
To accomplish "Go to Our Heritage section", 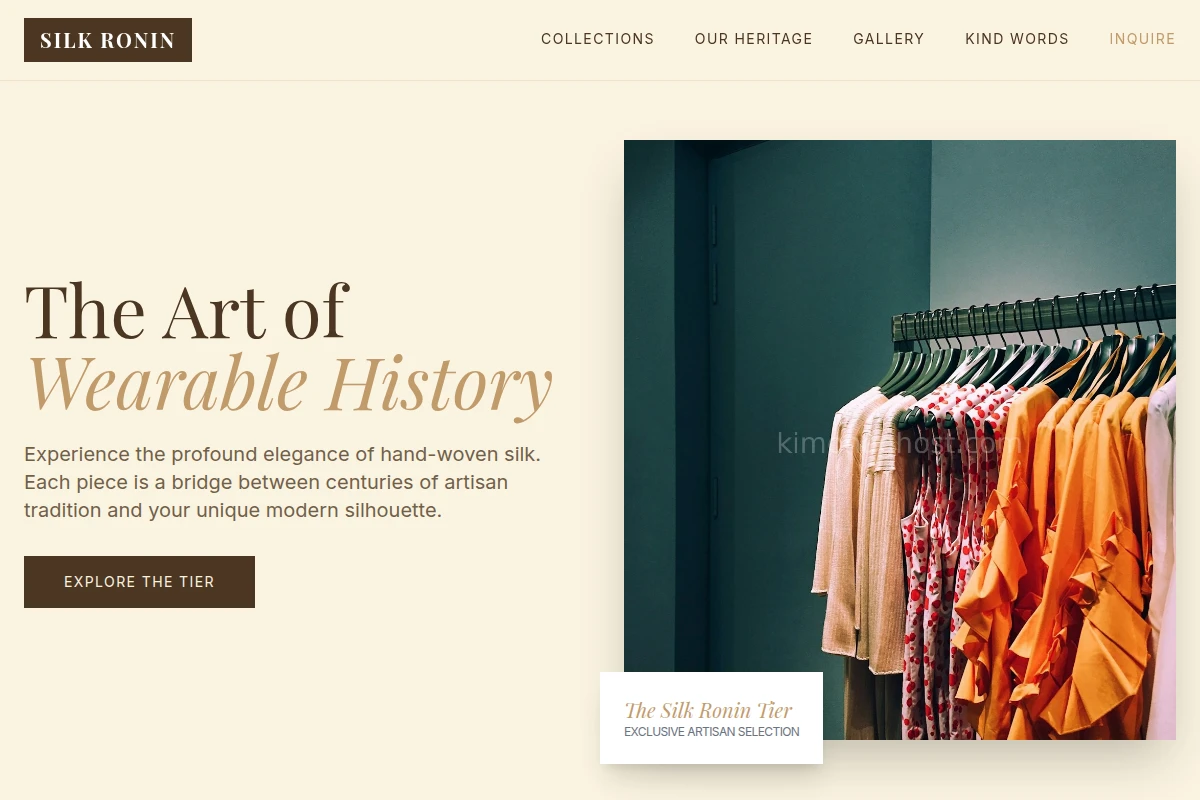I will point(753,39).
